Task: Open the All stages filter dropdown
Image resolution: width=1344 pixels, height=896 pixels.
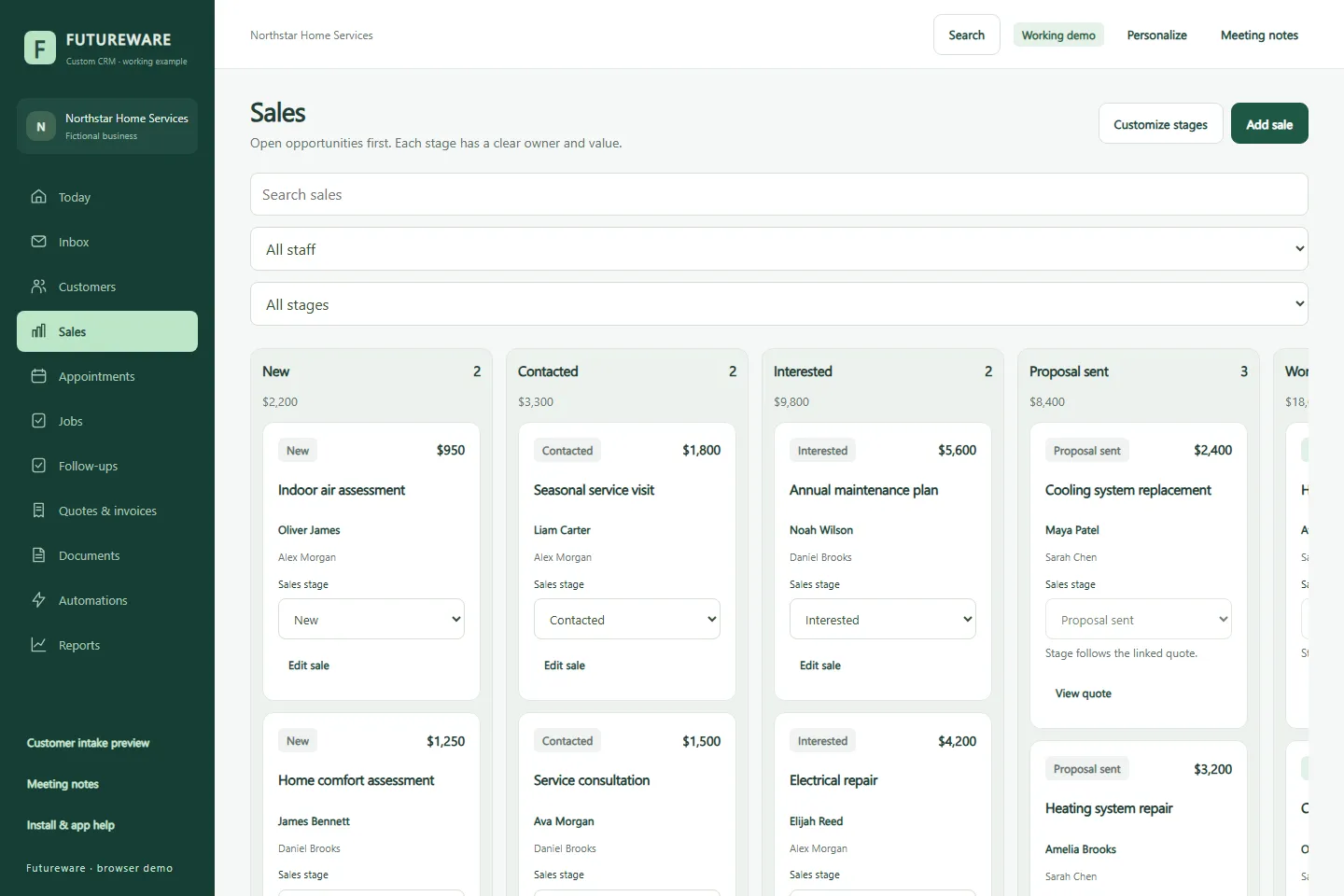Action: click(779, 304)
